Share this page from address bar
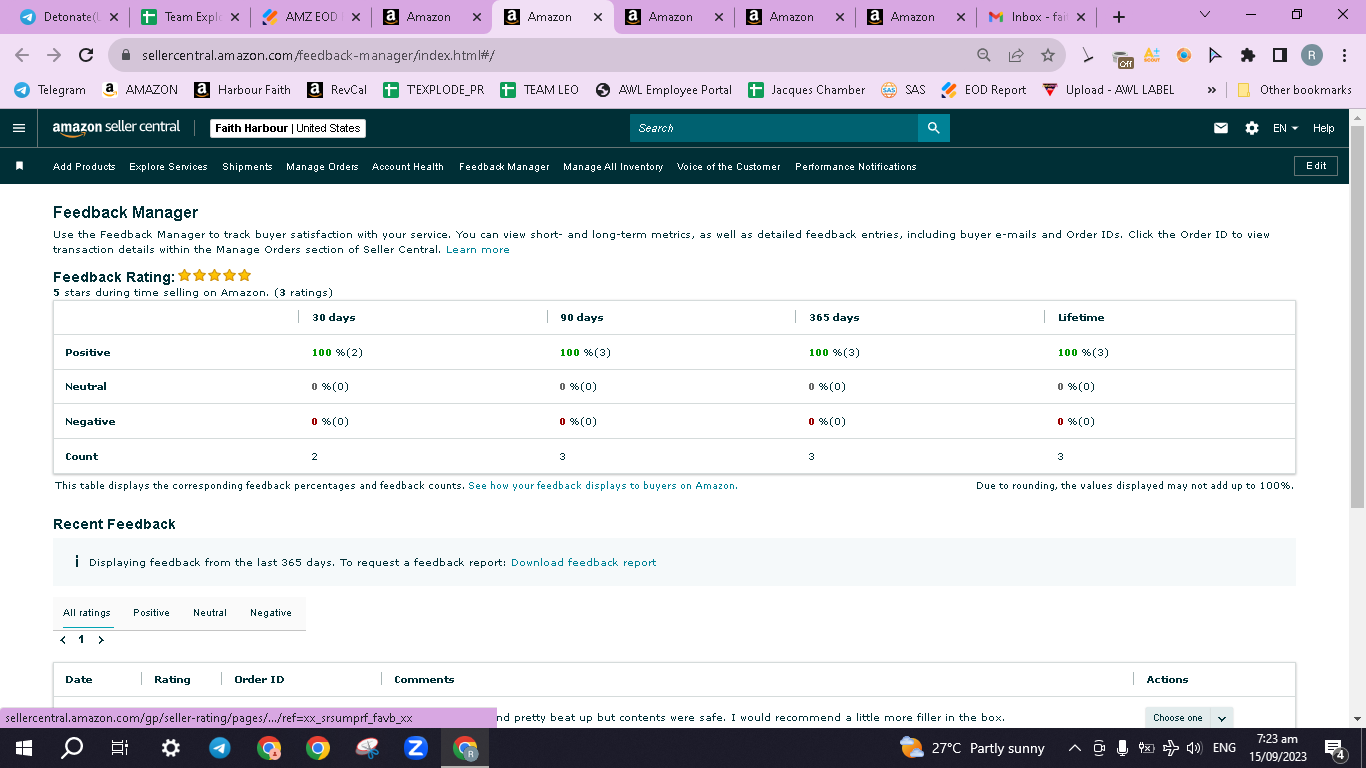This screenshot has width=1366, height=768. (1016, 56)
